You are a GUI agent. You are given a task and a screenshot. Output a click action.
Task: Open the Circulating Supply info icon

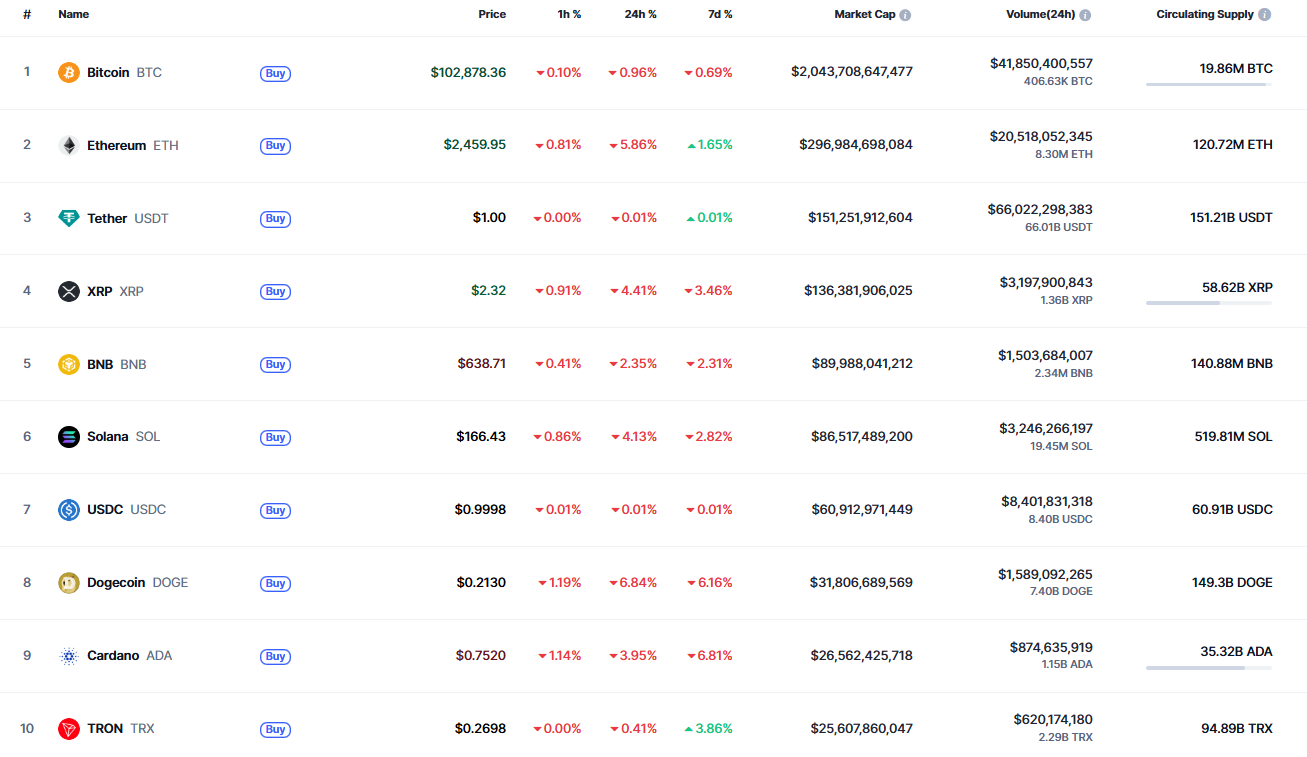1265,15
